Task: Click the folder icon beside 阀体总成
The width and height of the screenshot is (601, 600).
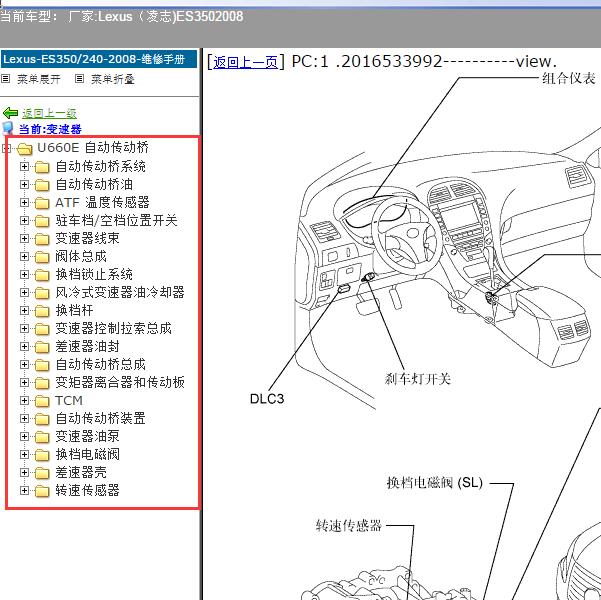Action: pyautogui.click(x=42, y=257)
